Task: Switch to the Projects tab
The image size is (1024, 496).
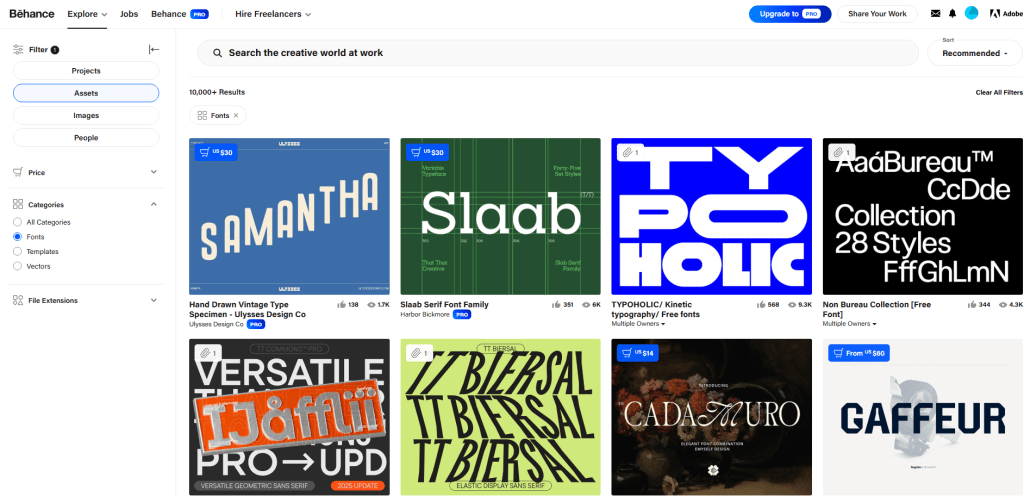Action: tap(86, 71)
